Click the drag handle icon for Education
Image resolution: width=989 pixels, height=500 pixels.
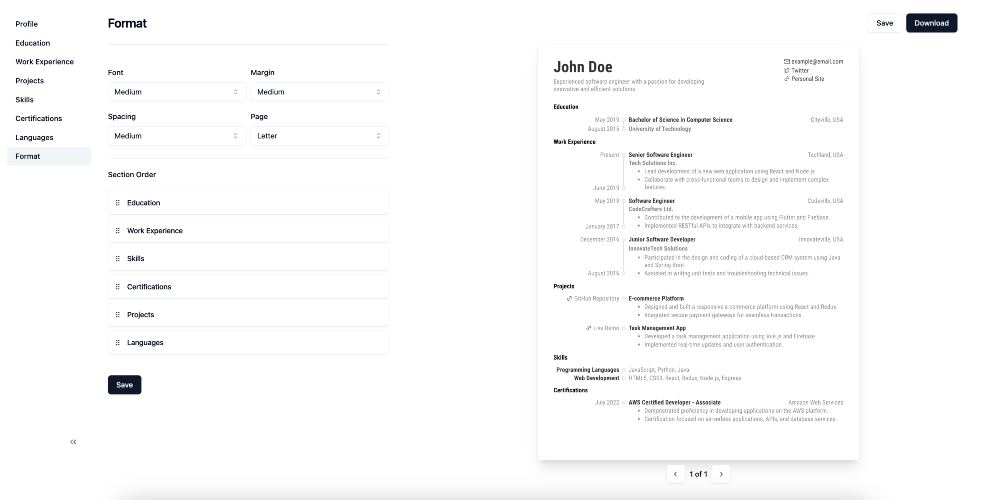pos(117,203)
